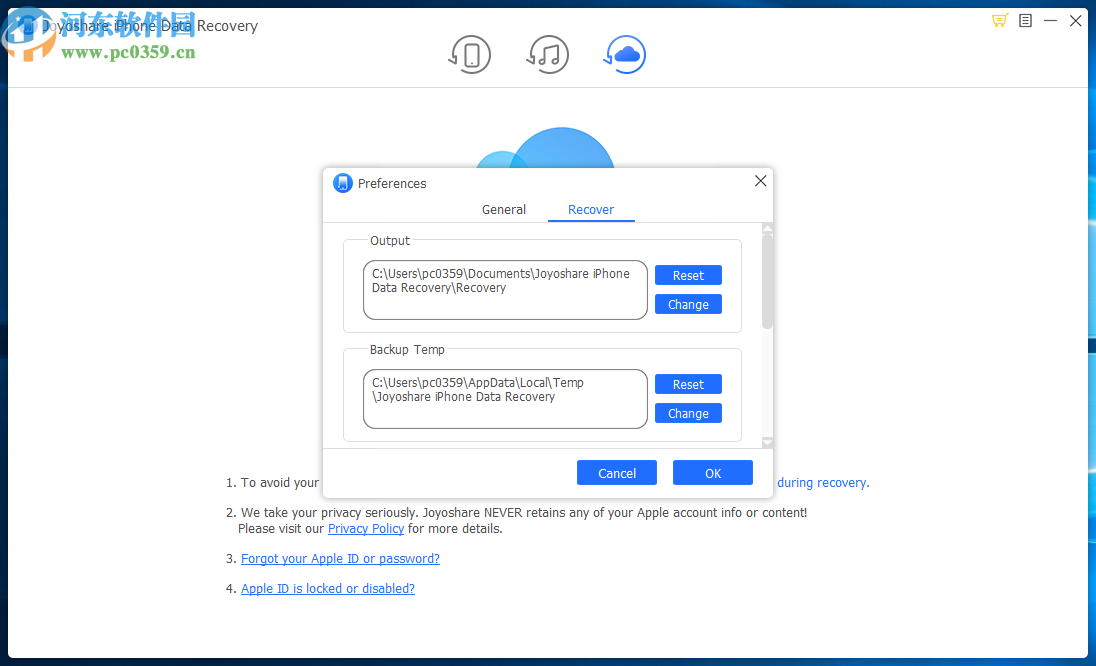Cancel the preferences changes
The height and width of the screenshot is (666, 1096).
[616, 472]
